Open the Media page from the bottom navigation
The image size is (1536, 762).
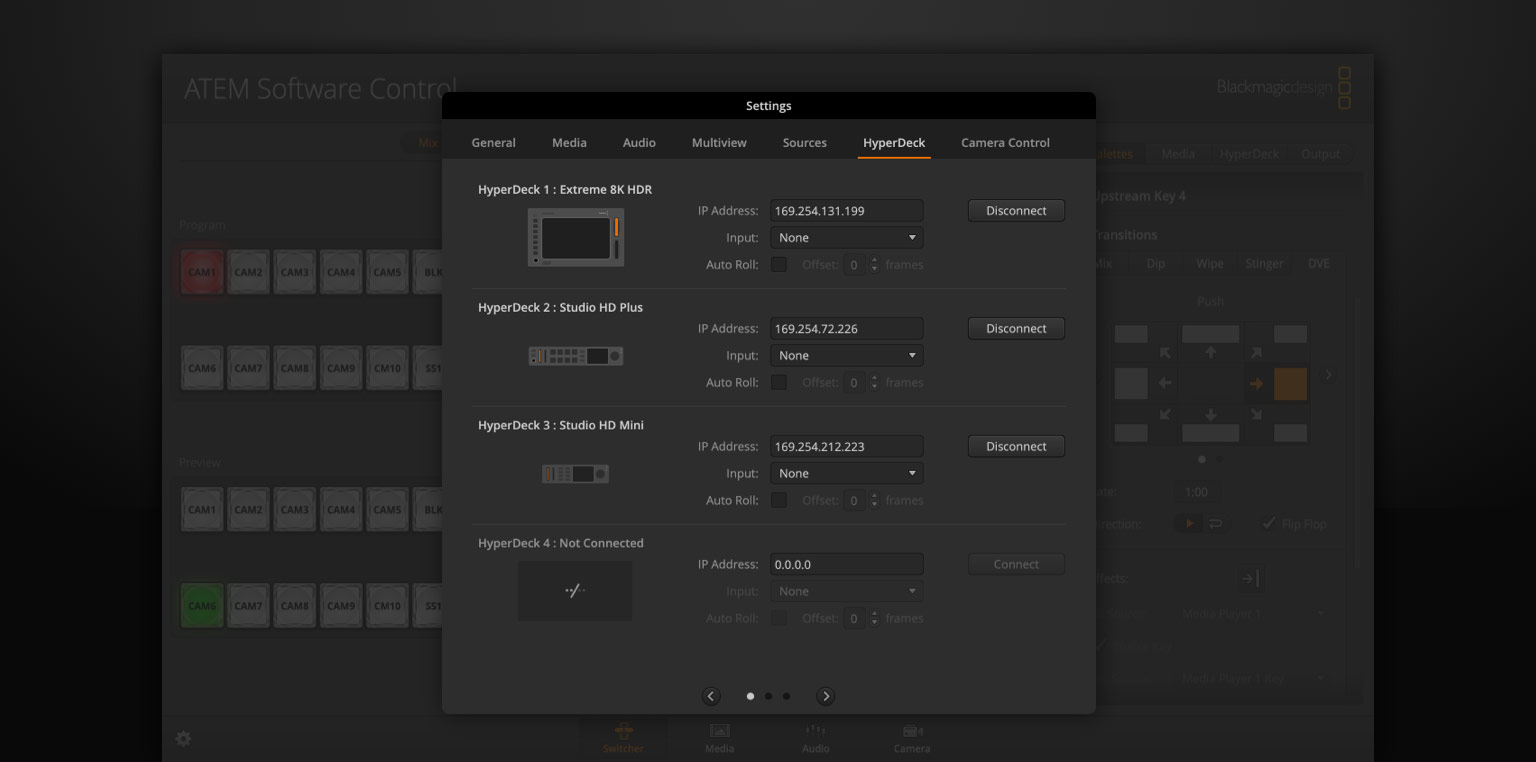[x=718, y=737]
